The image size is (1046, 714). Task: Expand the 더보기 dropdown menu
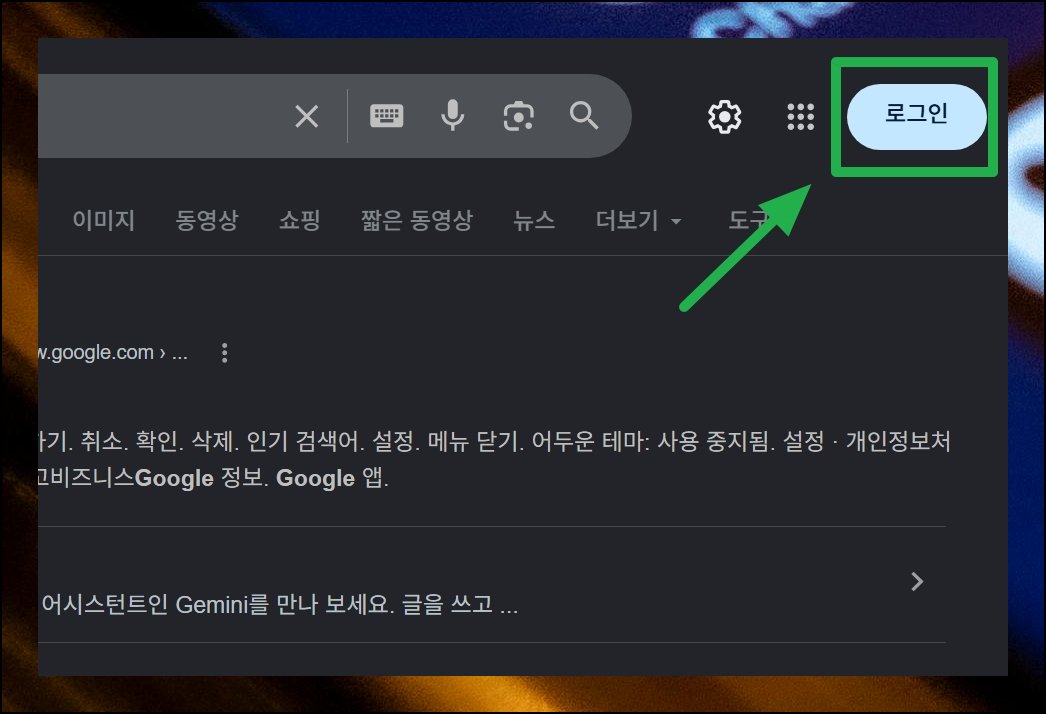point(638,220)
